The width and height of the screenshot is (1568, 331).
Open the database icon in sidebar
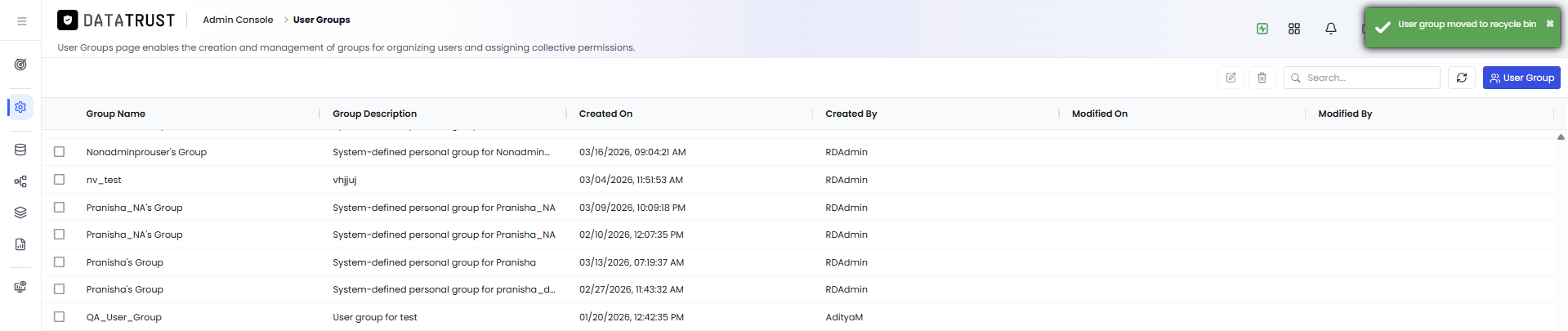coord(20,150)
